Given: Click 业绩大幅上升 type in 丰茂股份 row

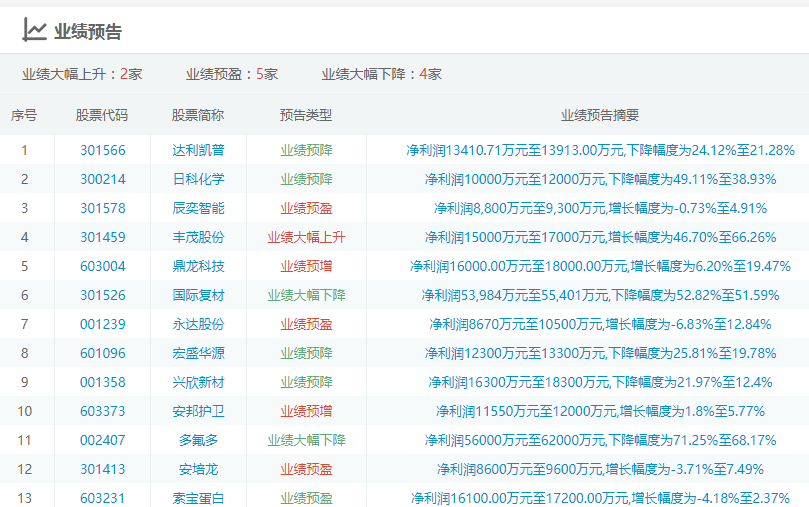Looking at the screenshot, I should pyautogui.click(x=306, y=237).
